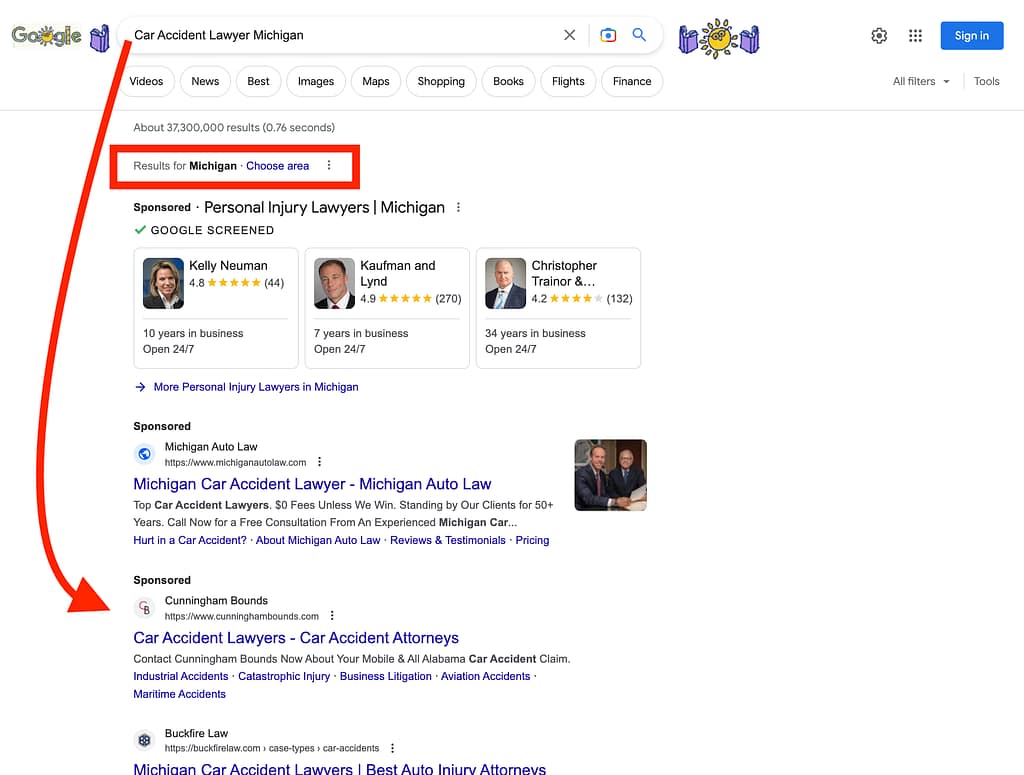Switch to the News tab
Screen dimensions: 1024x775
pos(205,81)
